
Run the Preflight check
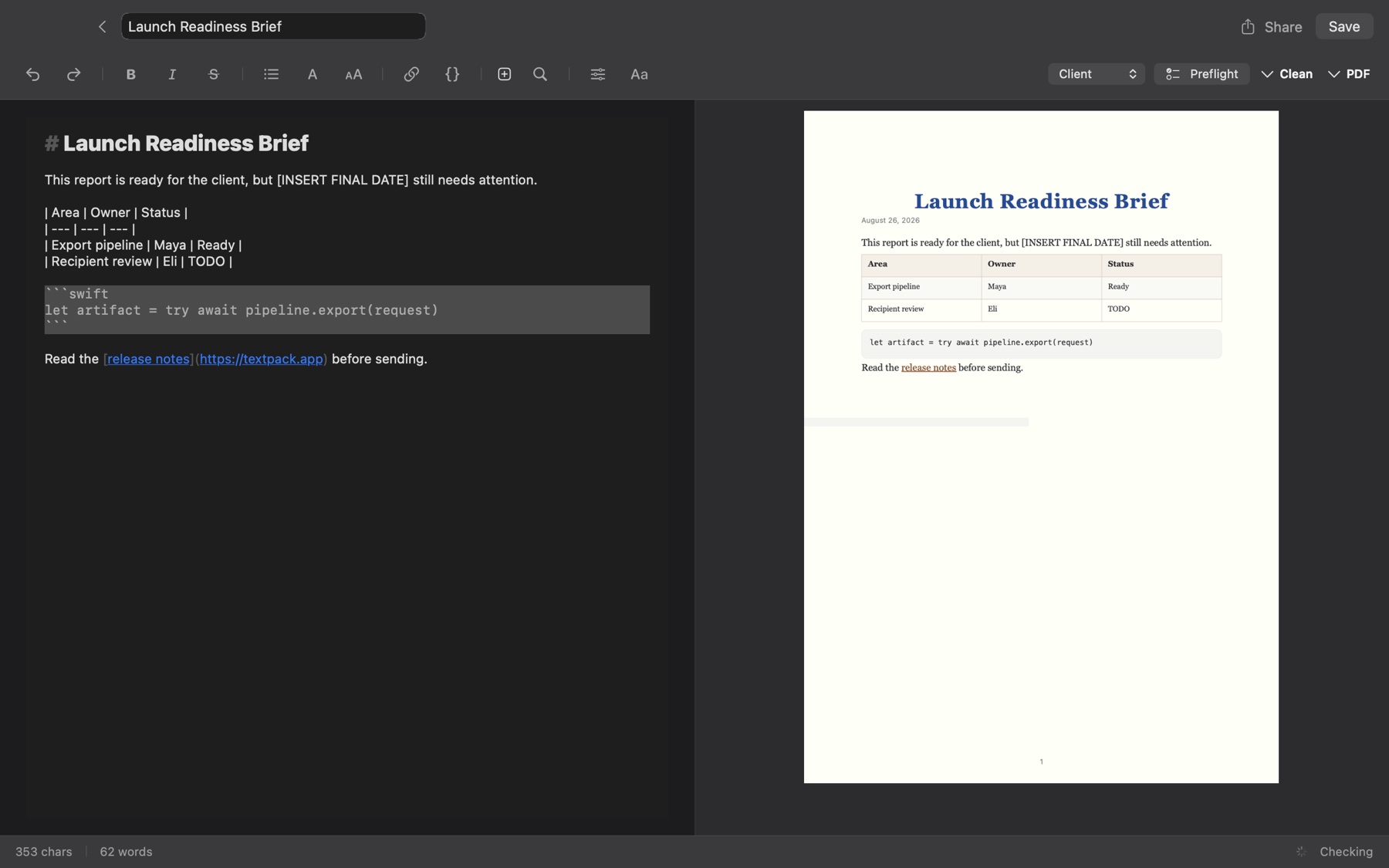(x=1201, y=74)
